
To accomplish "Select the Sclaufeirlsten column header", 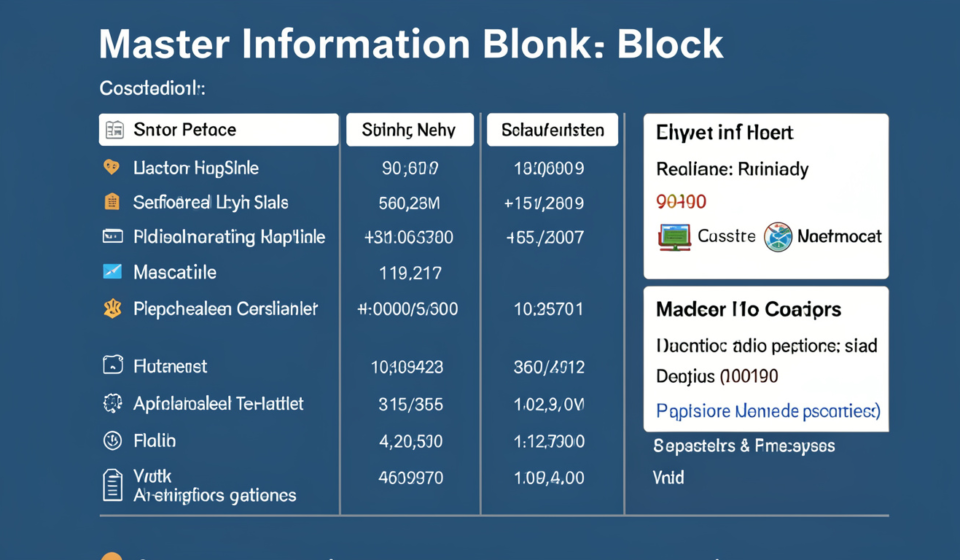I will click(552, 130).
